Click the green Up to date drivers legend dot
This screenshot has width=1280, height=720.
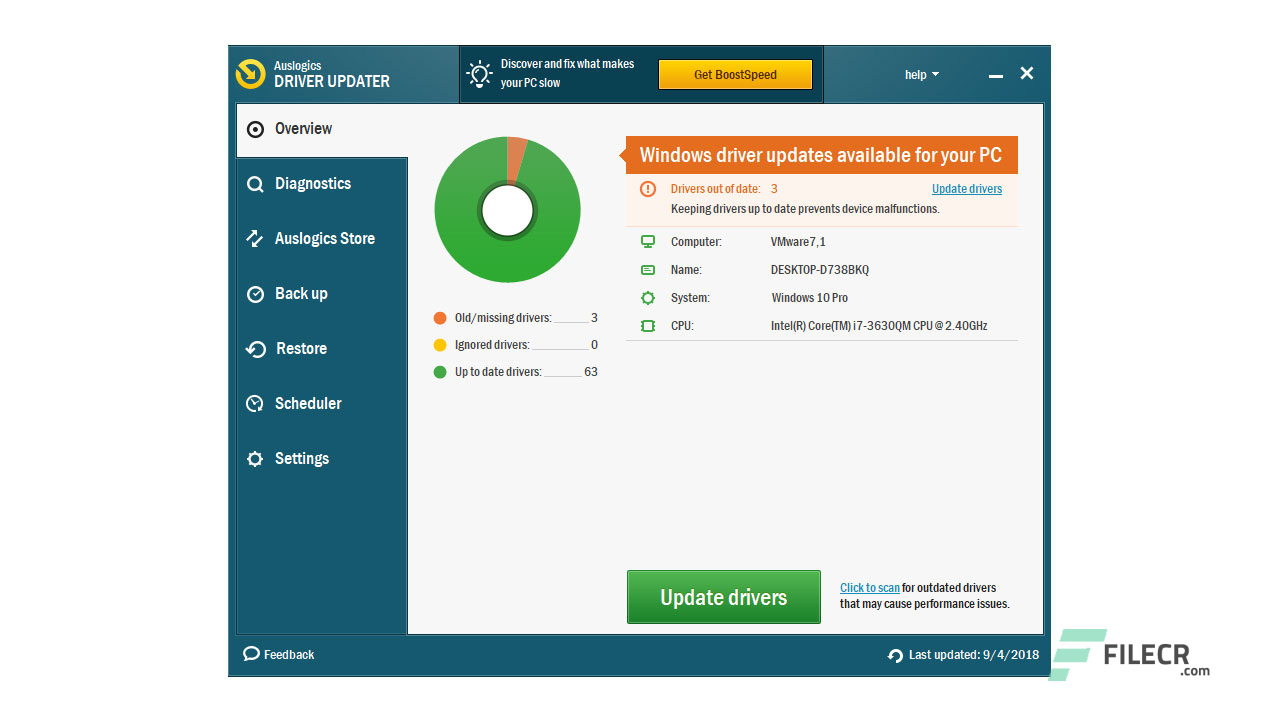440,372
